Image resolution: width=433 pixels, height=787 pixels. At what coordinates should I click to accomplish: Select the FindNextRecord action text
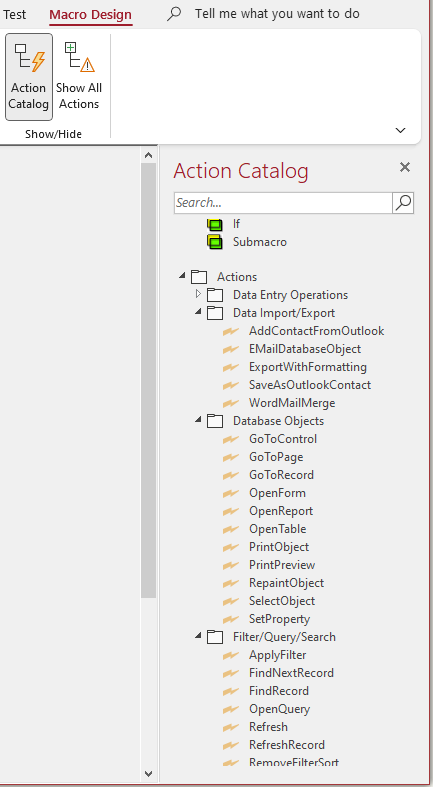click(x=291, y=673)
